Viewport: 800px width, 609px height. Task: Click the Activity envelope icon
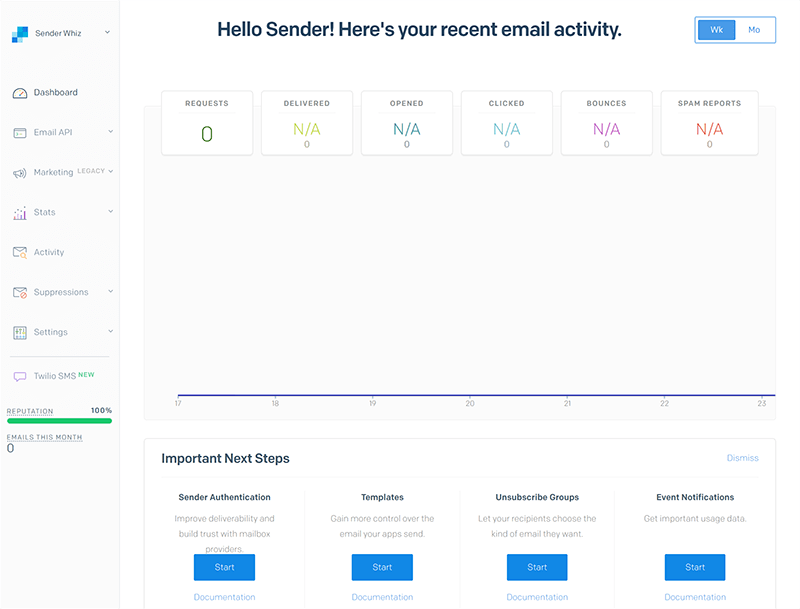(x=19, y=253)
